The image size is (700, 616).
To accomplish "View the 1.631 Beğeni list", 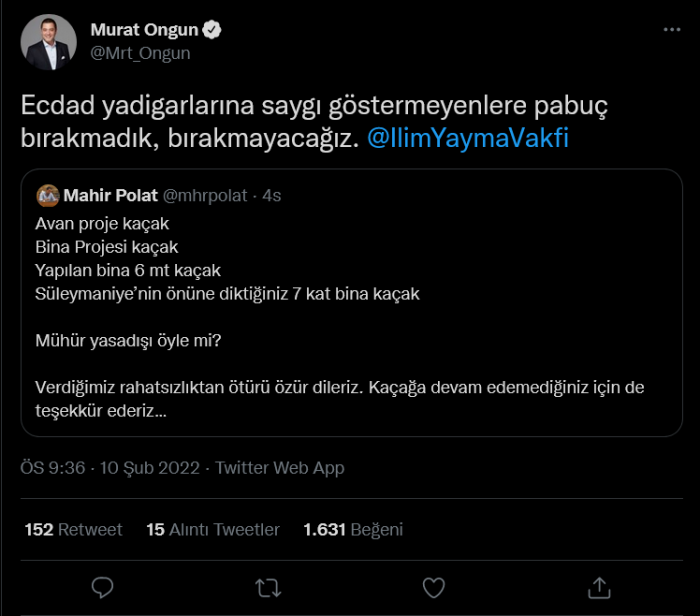I will tap(353, 529).
